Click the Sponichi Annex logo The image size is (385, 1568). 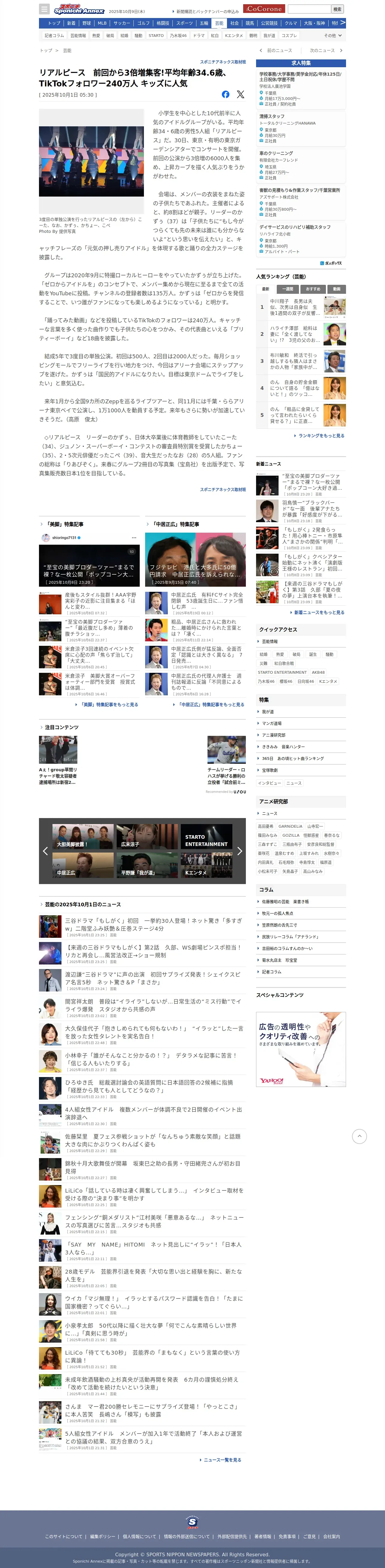click(x=79, y=10)
